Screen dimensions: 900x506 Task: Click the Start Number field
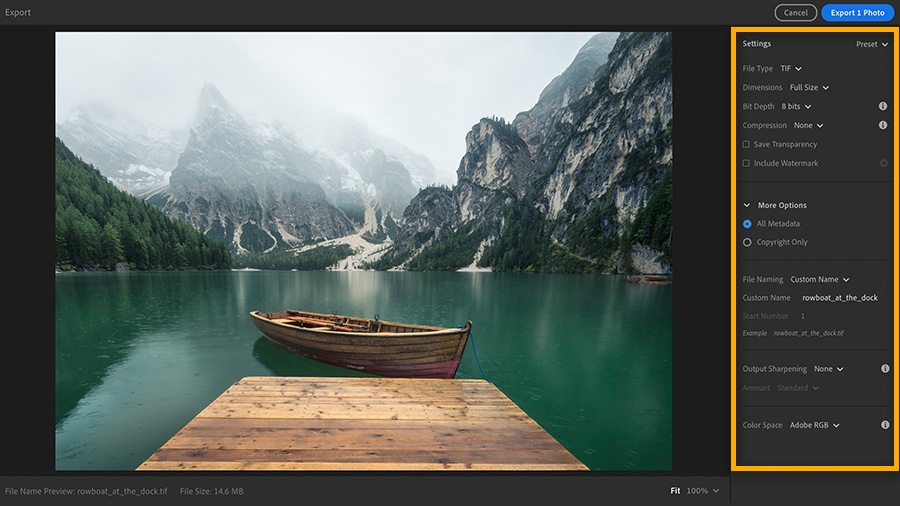[x=804, y=316]
